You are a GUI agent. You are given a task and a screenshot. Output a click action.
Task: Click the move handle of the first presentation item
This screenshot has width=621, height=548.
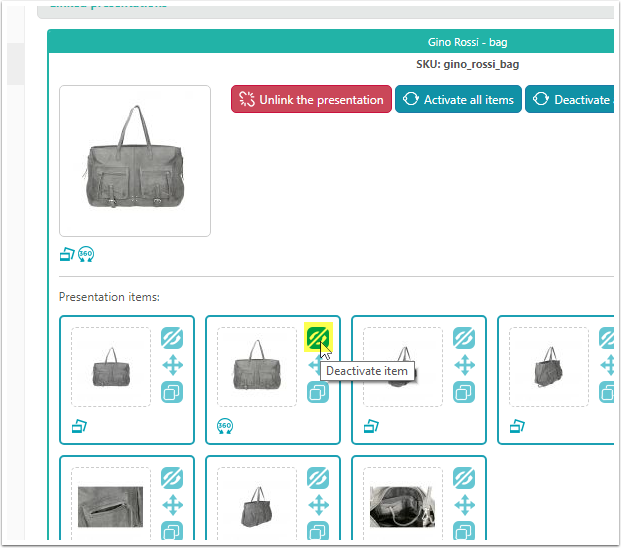173,365
